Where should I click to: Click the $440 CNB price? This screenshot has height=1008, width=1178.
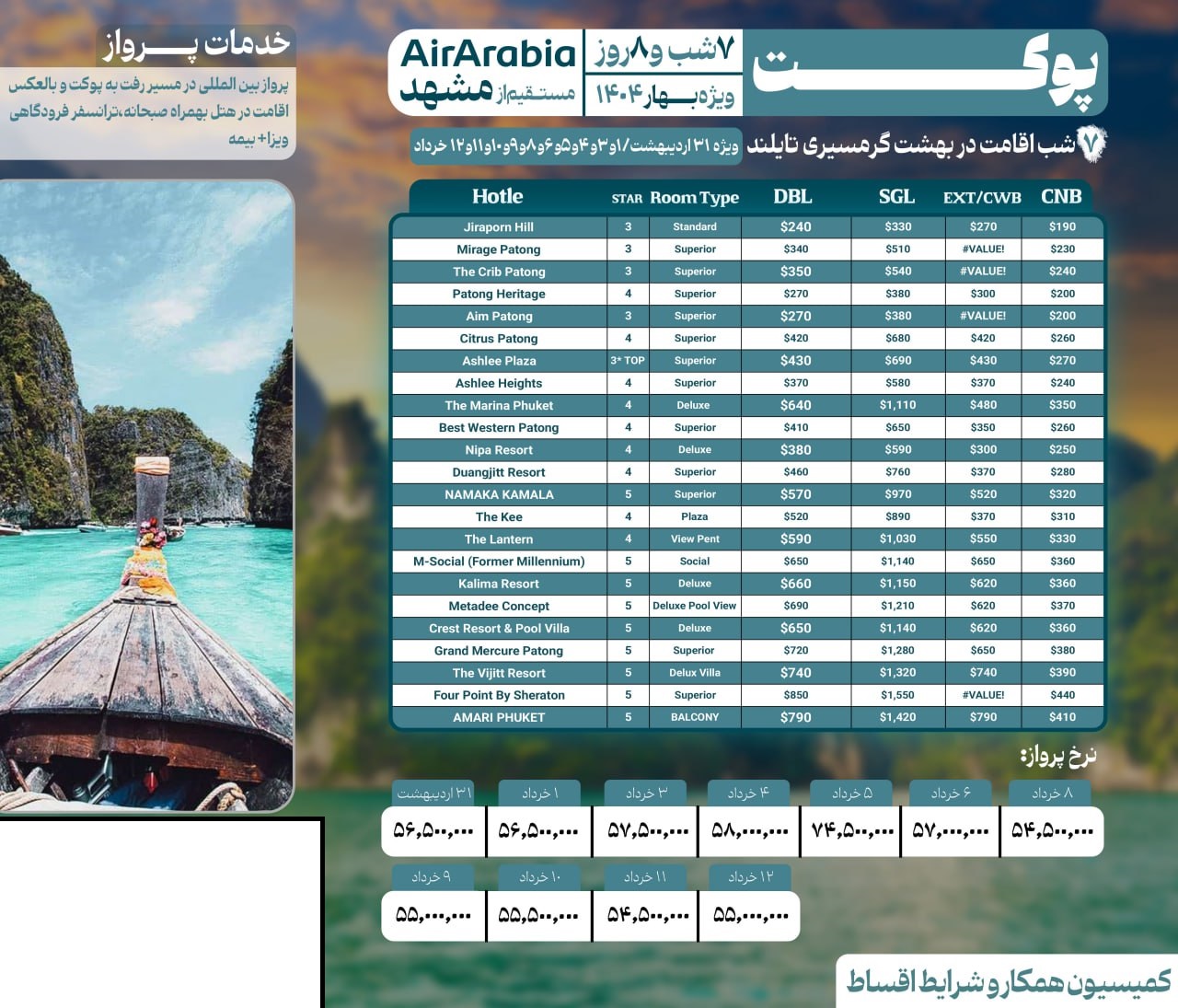tap(1062, 695)
